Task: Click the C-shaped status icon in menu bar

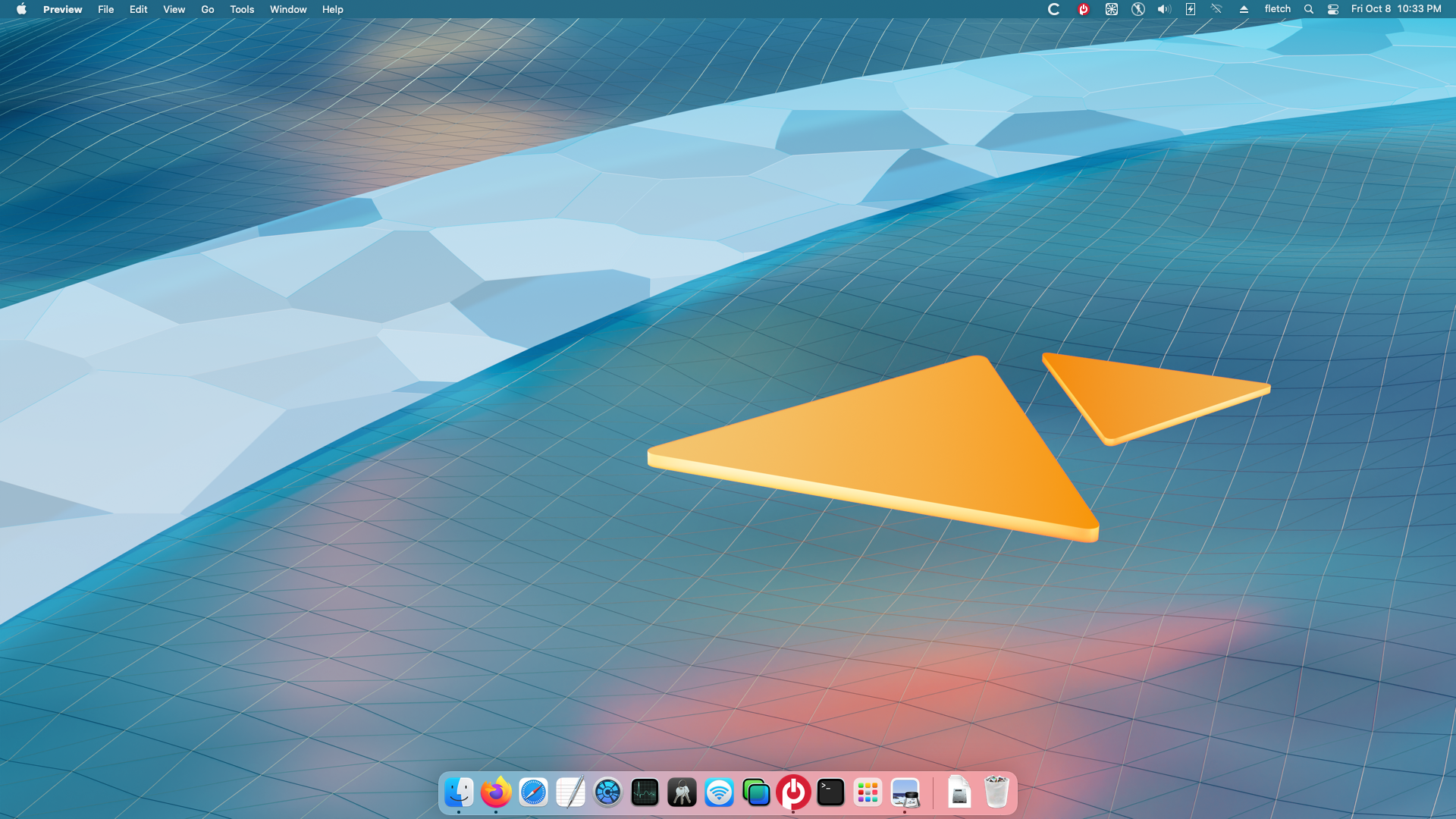Action: (x=1053, y=9)
